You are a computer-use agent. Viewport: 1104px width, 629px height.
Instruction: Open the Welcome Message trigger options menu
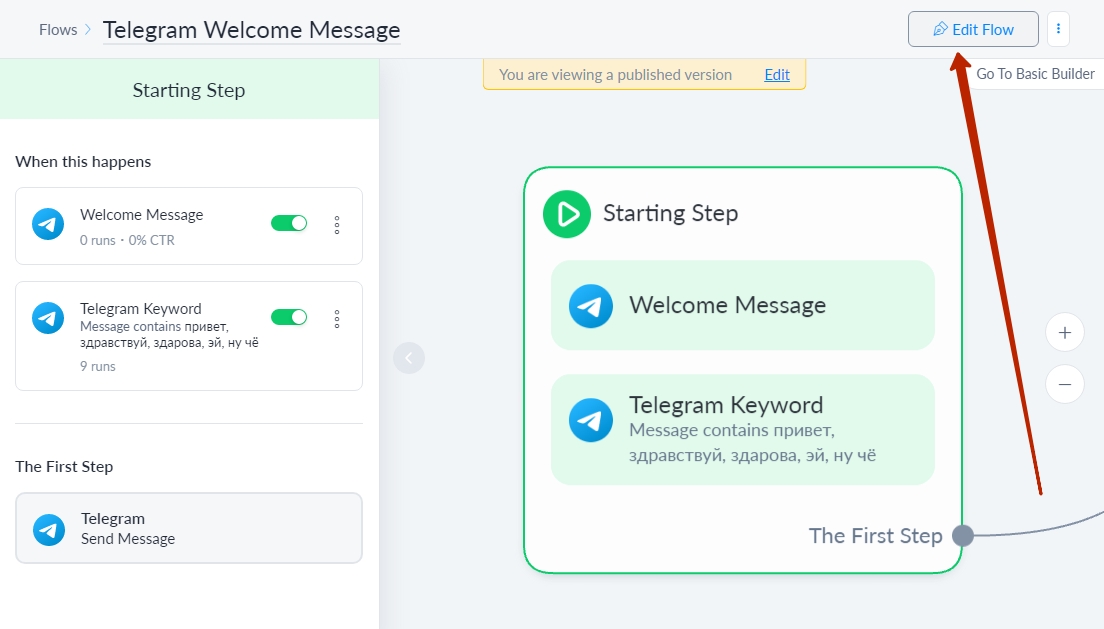click(337, 225)
